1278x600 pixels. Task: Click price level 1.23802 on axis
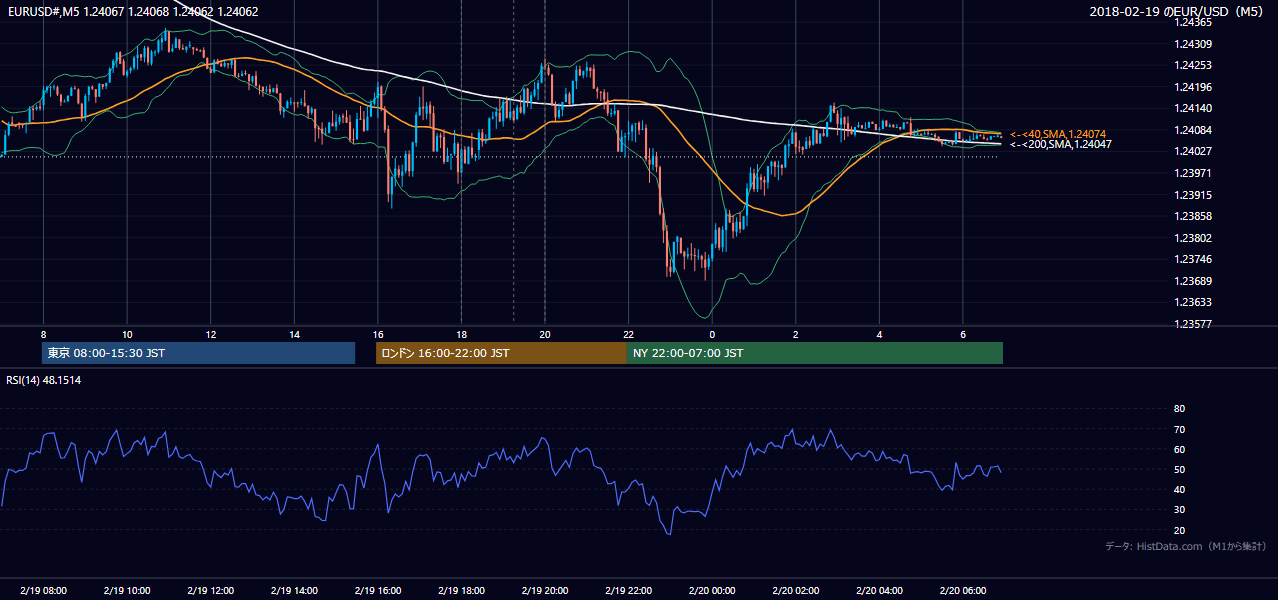(1192, 238)
